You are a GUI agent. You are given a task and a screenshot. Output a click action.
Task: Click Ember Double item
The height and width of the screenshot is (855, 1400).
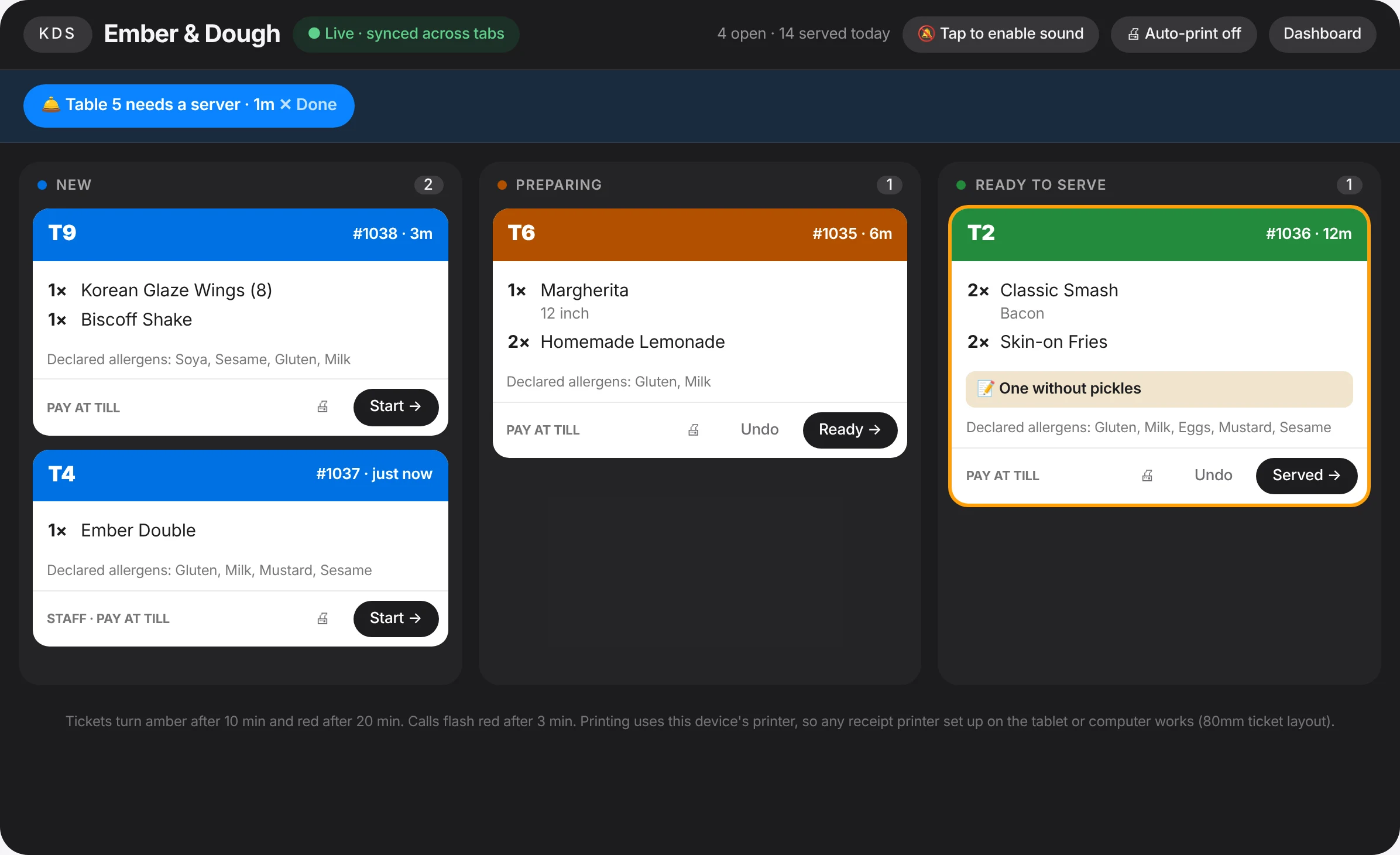click(138, 531)
